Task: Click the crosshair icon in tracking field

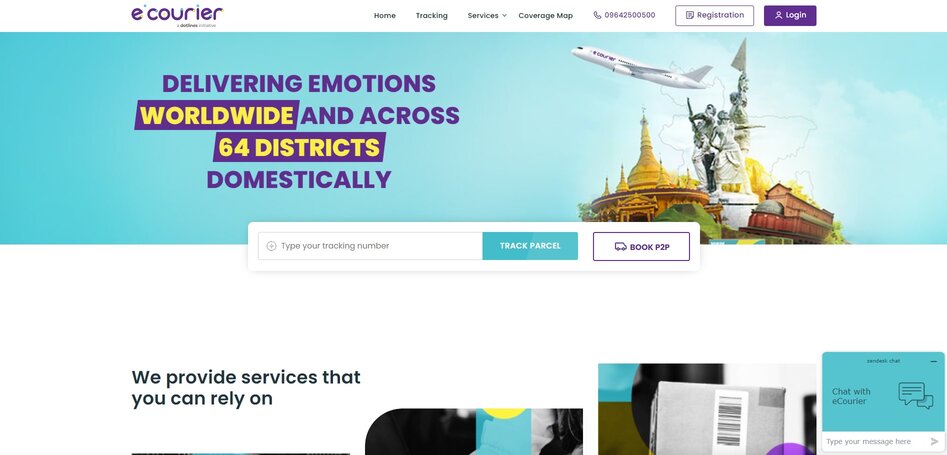Action: (271, 246)
